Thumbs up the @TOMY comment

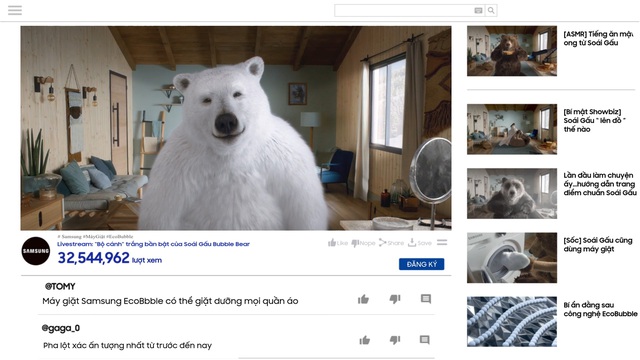pos(363,299)
